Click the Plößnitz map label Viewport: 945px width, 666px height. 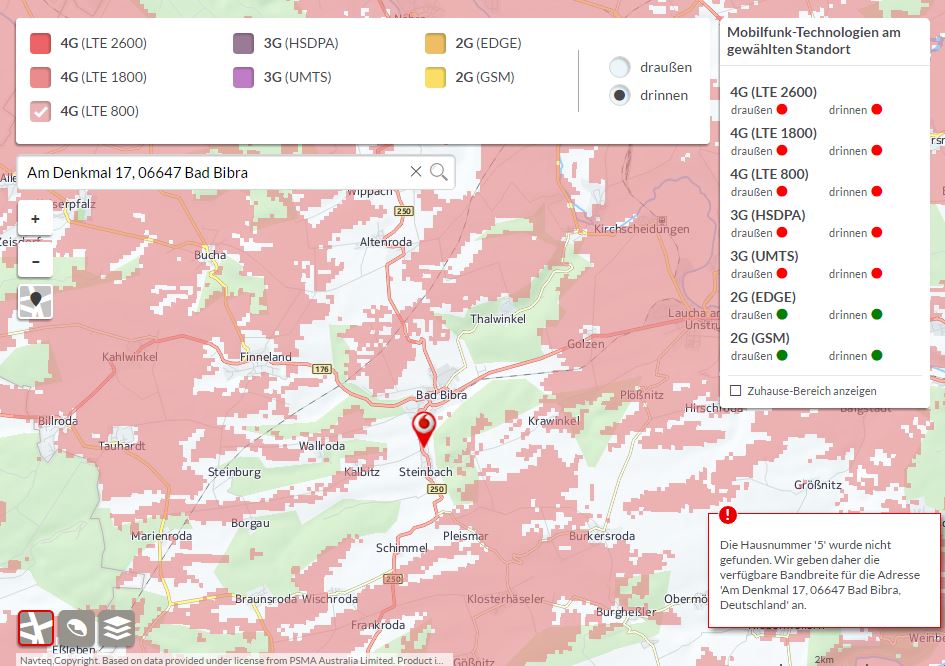pyautogui.click(x=642, y=395)
